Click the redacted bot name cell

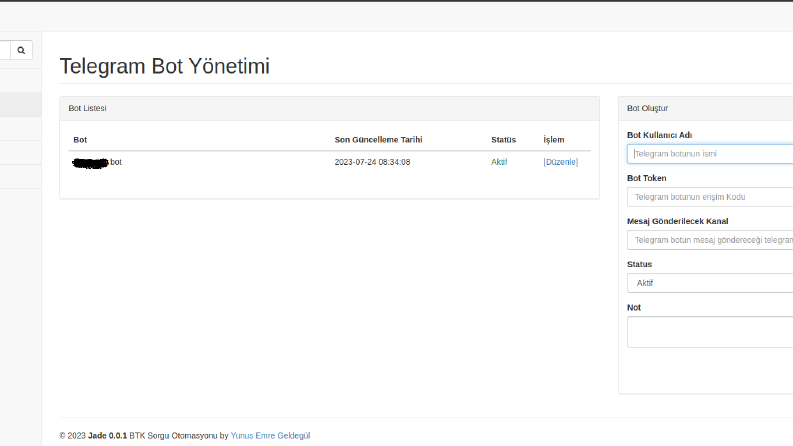97,162
